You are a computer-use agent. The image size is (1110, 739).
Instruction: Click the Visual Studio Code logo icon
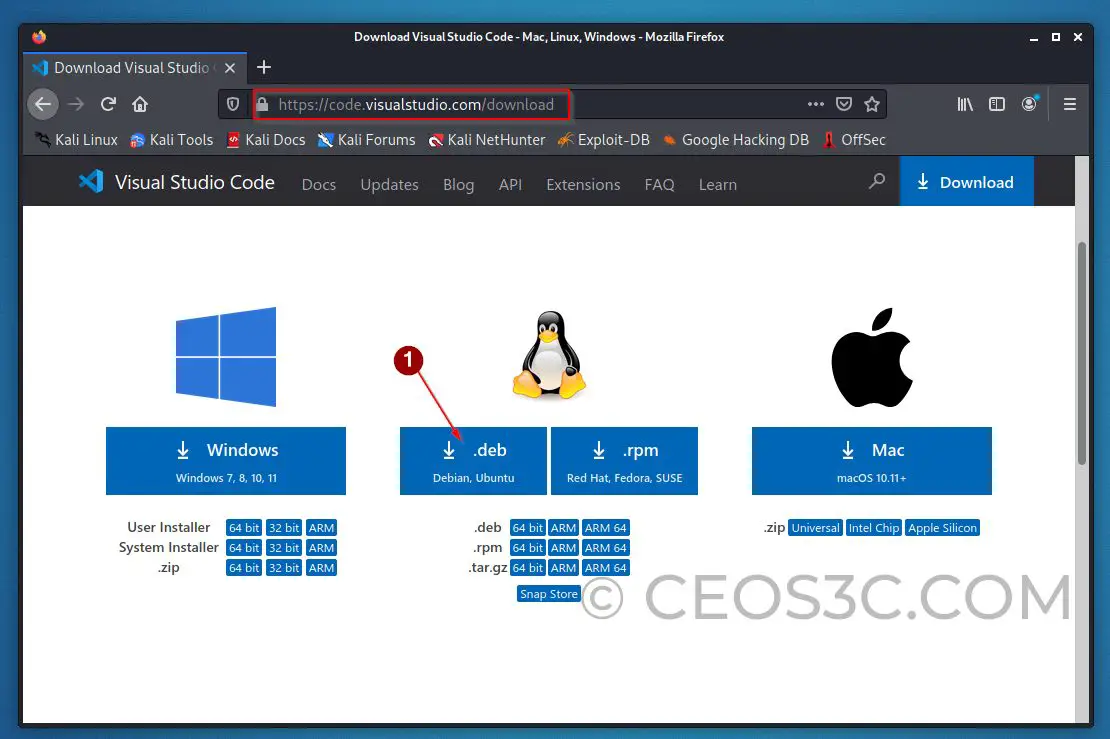[91, 182]
